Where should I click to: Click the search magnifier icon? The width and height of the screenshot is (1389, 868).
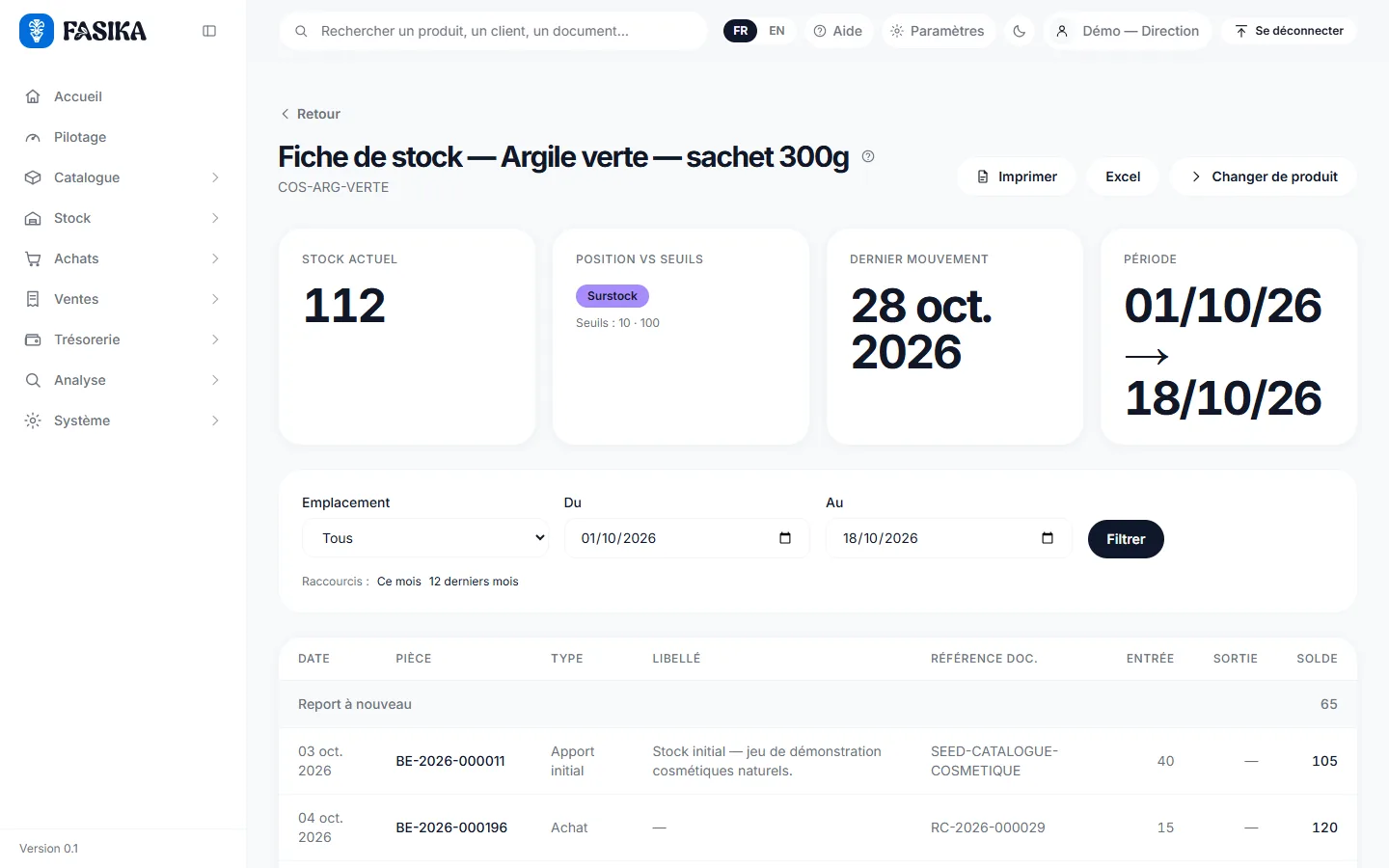(301, 31)
